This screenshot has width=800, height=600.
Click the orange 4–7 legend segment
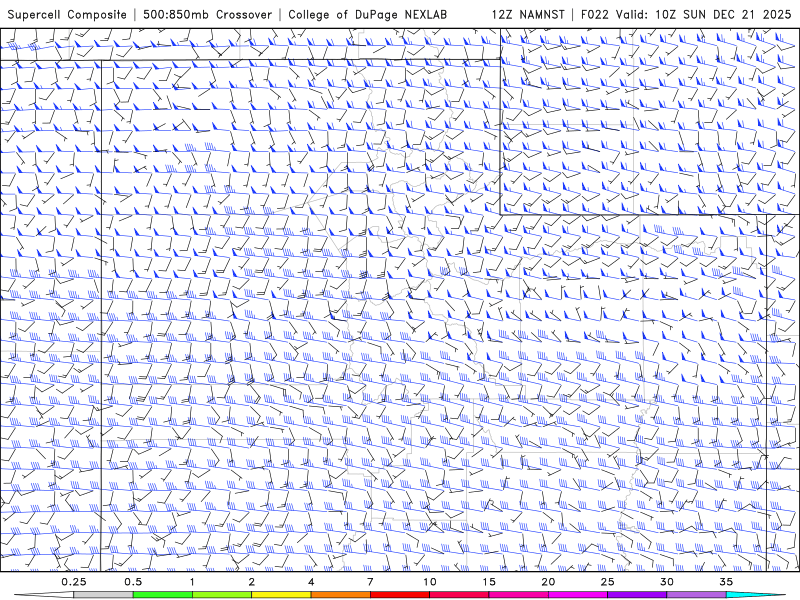coord(340,595)
